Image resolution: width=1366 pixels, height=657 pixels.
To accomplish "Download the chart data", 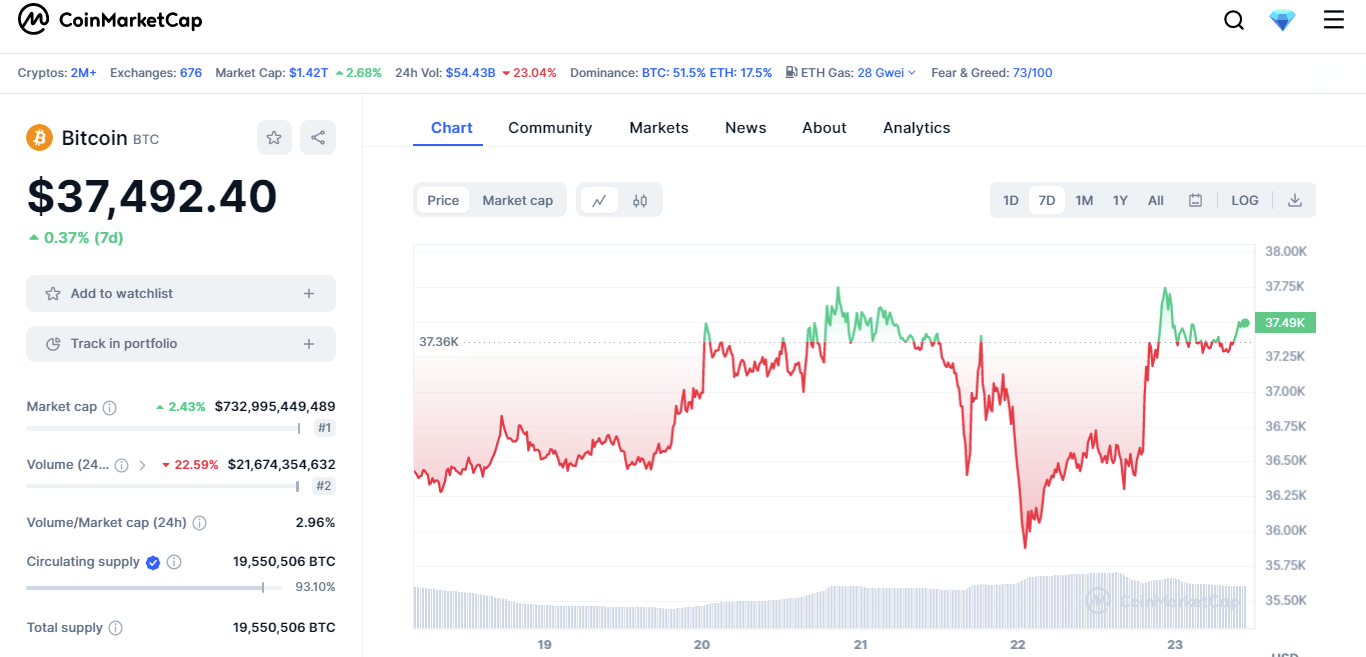I will [x=1295, y=200].
